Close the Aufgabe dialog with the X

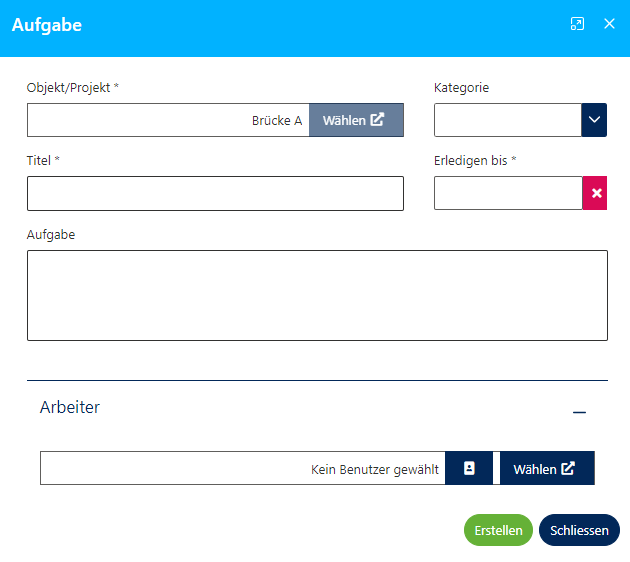[x=609, y=24]
